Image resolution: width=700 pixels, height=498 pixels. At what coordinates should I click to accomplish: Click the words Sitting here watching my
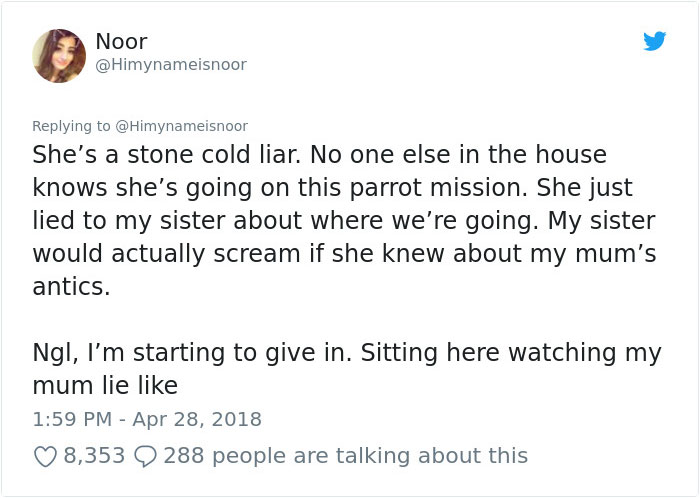(511, 353)
